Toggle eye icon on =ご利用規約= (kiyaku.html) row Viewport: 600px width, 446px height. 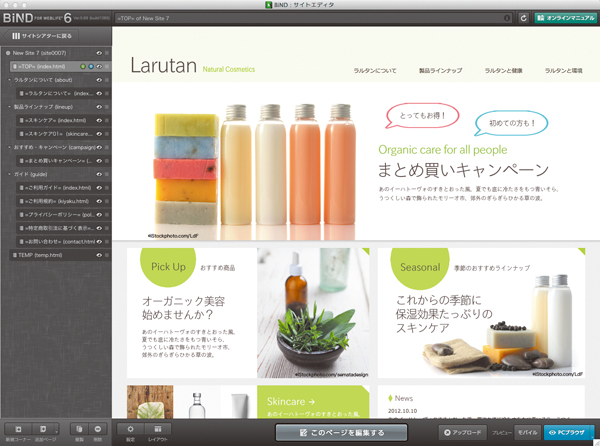coord(99,201)
